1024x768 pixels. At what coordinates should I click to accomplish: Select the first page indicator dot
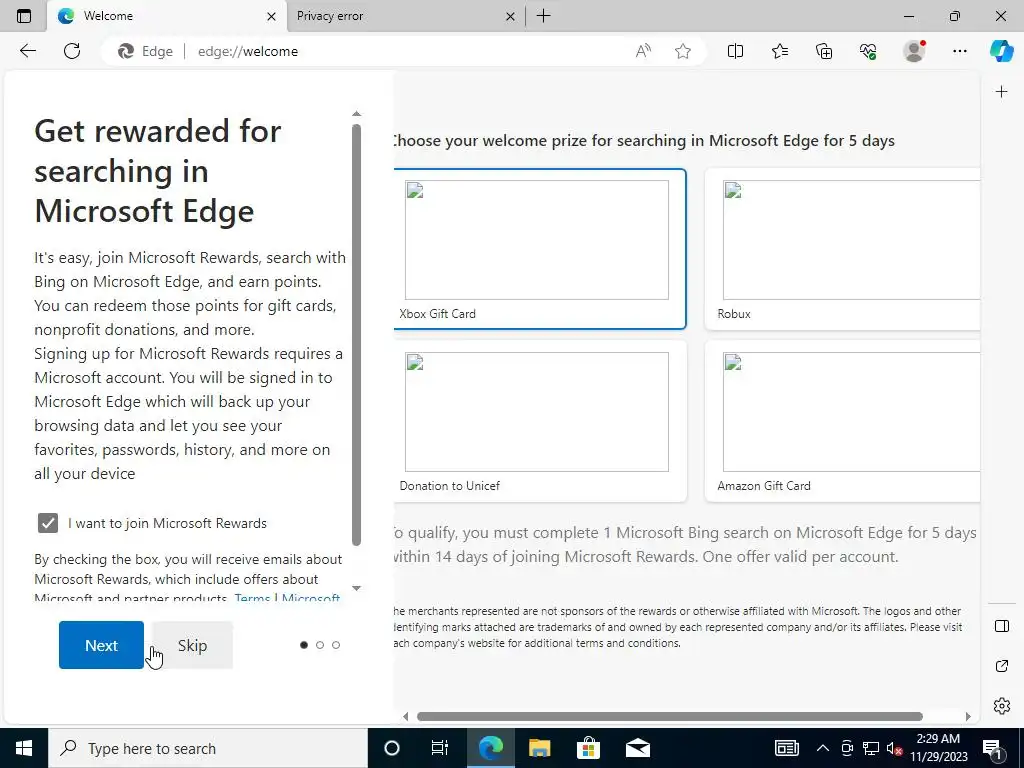(304, 645)
